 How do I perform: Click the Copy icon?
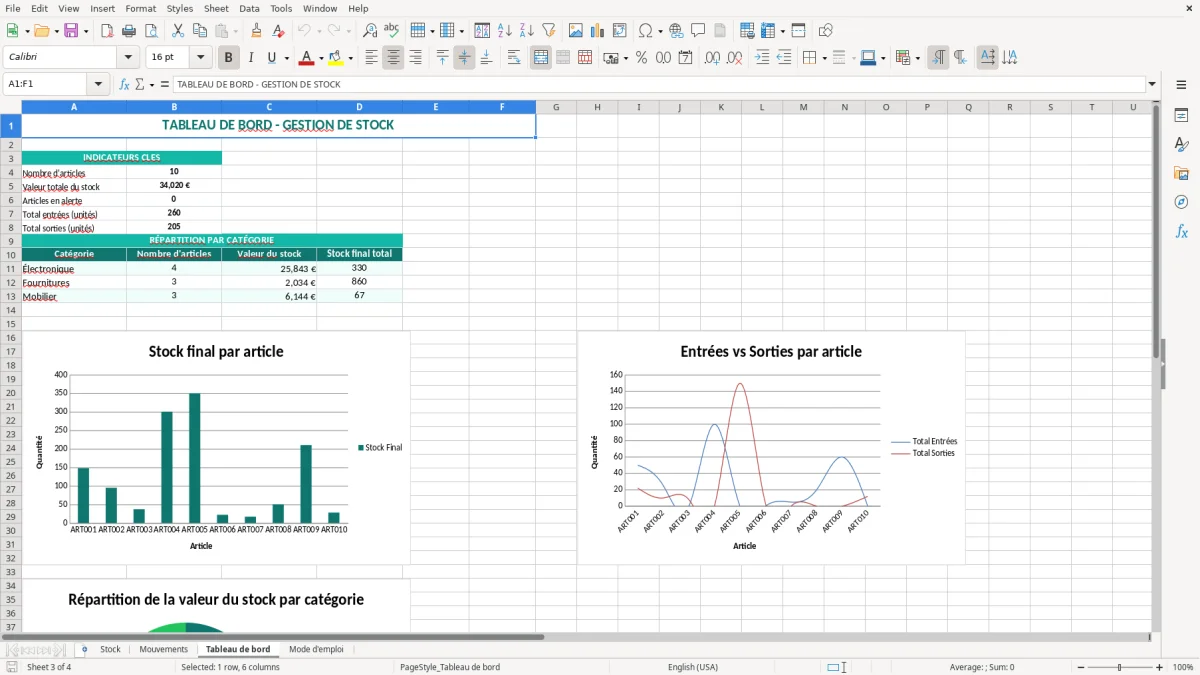[199, 31]
